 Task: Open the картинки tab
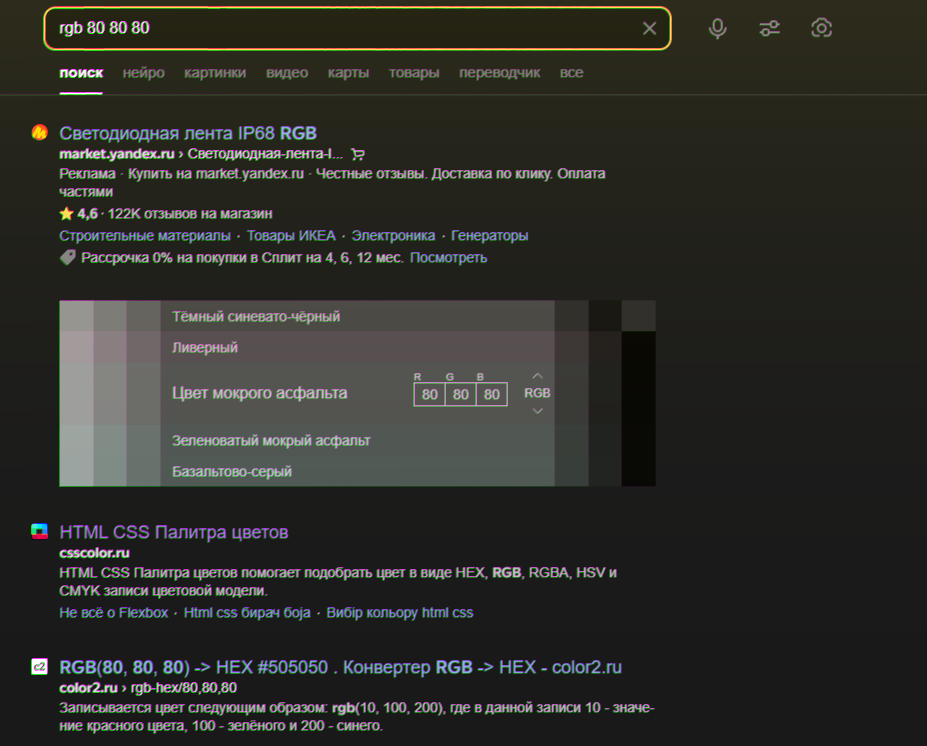tap(215, 73)
